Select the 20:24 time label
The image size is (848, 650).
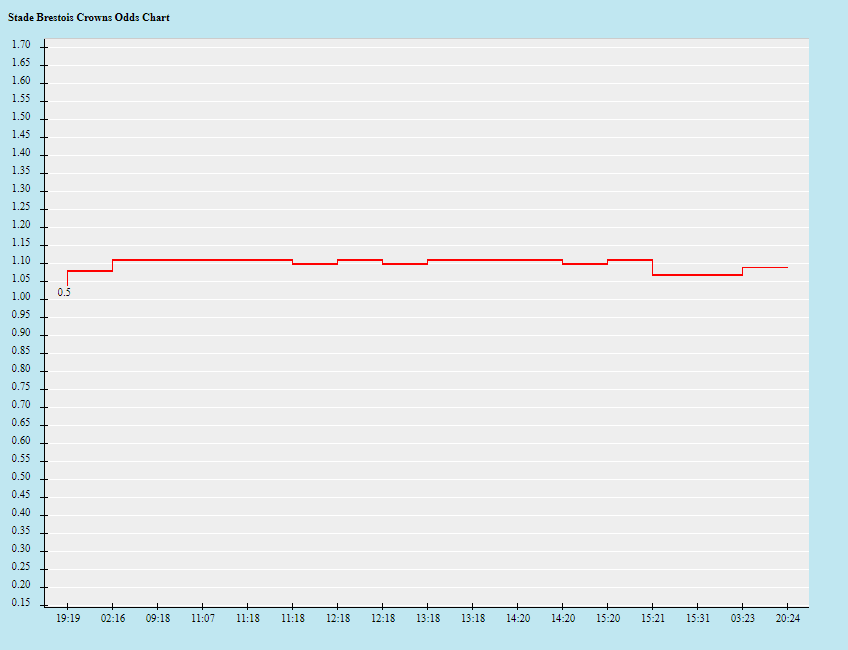(787, 619)
